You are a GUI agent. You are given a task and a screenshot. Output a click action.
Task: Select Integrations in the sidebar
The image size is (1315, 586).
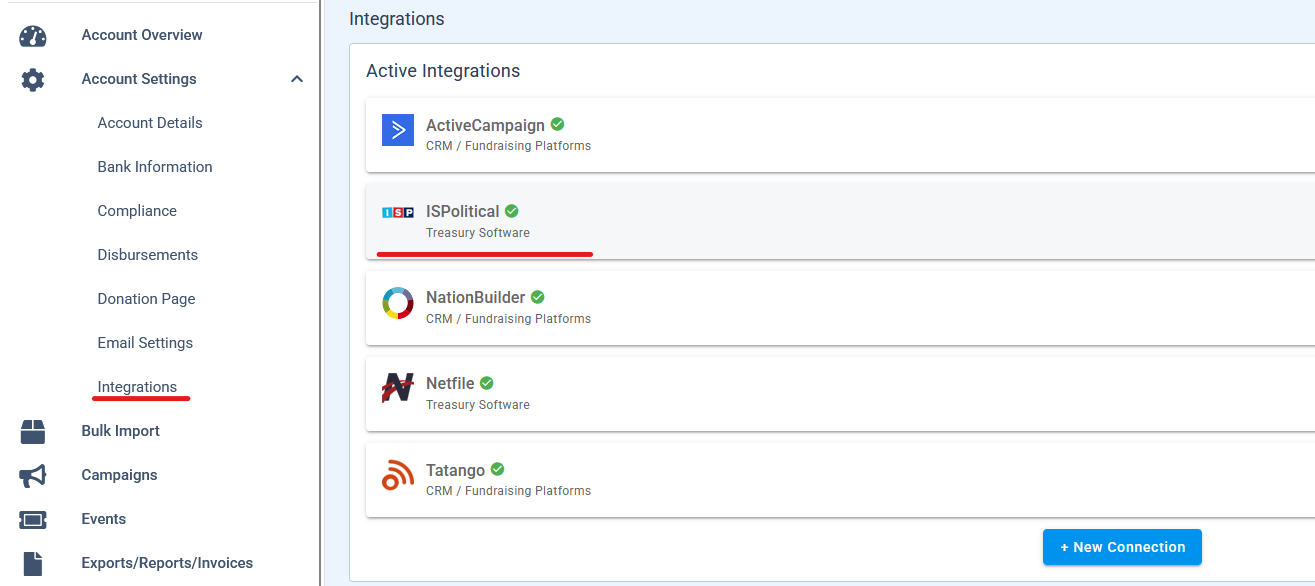coord(137,387)
